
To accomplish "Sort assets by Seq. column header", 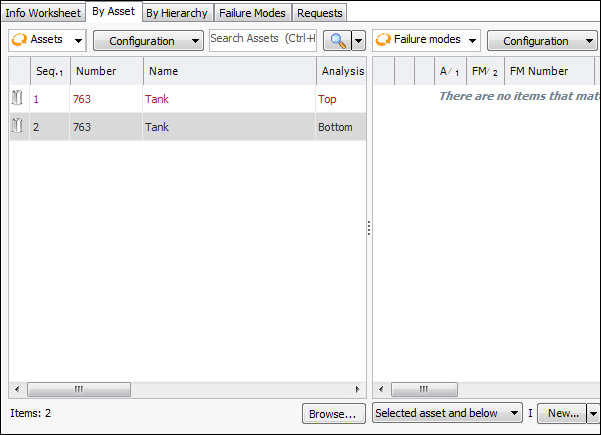I will click(50, 71).
